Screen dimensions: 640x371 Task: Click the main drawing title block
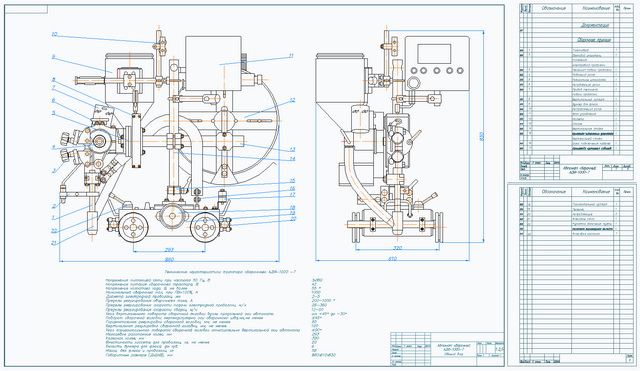[x=447, y=349]
